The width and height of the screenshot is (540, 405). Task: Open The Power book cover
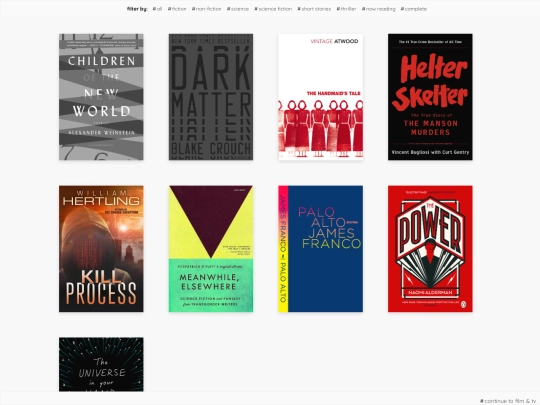click(430, 249)
